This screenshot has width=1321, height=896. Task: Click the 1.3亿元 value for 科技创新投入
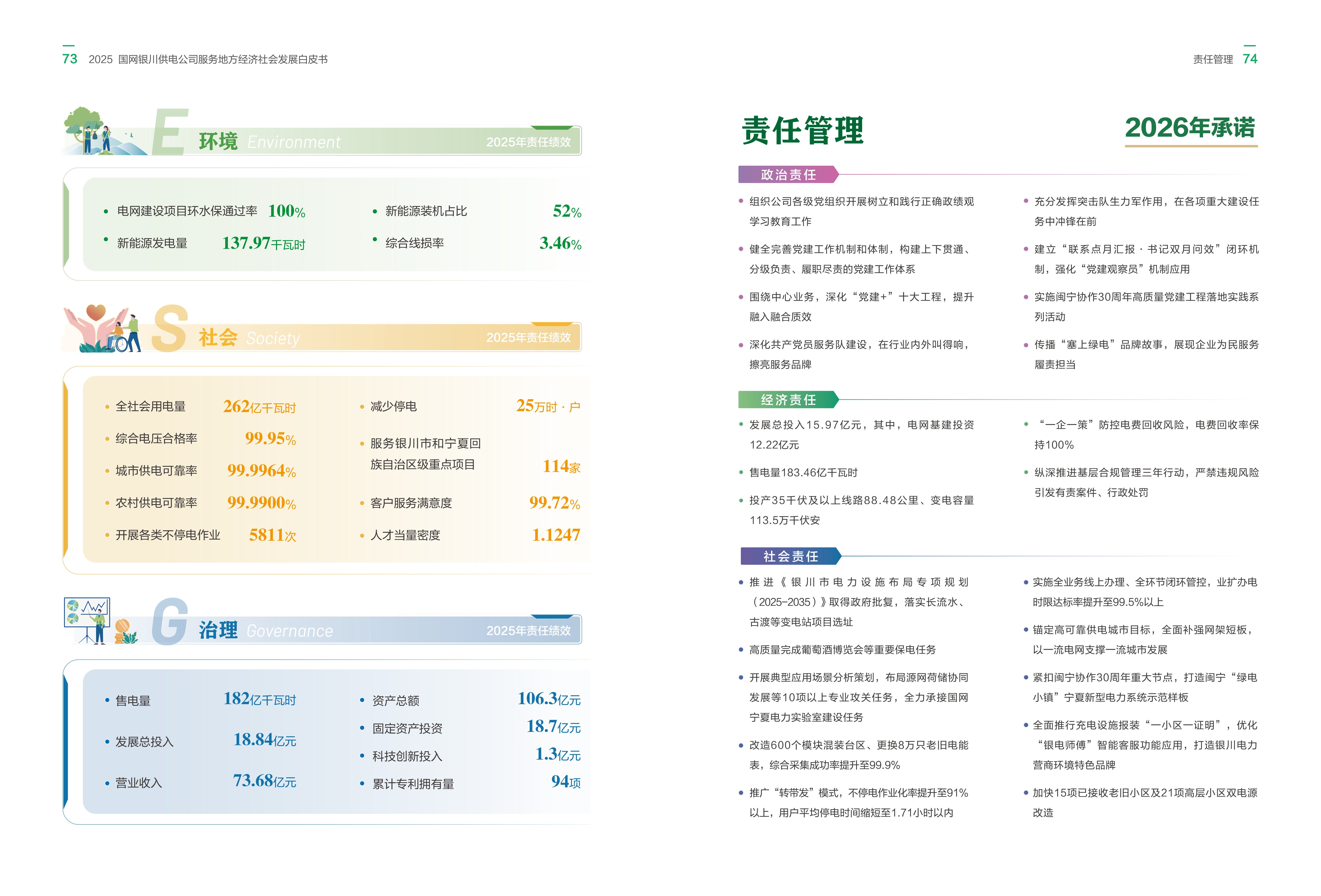558,755
